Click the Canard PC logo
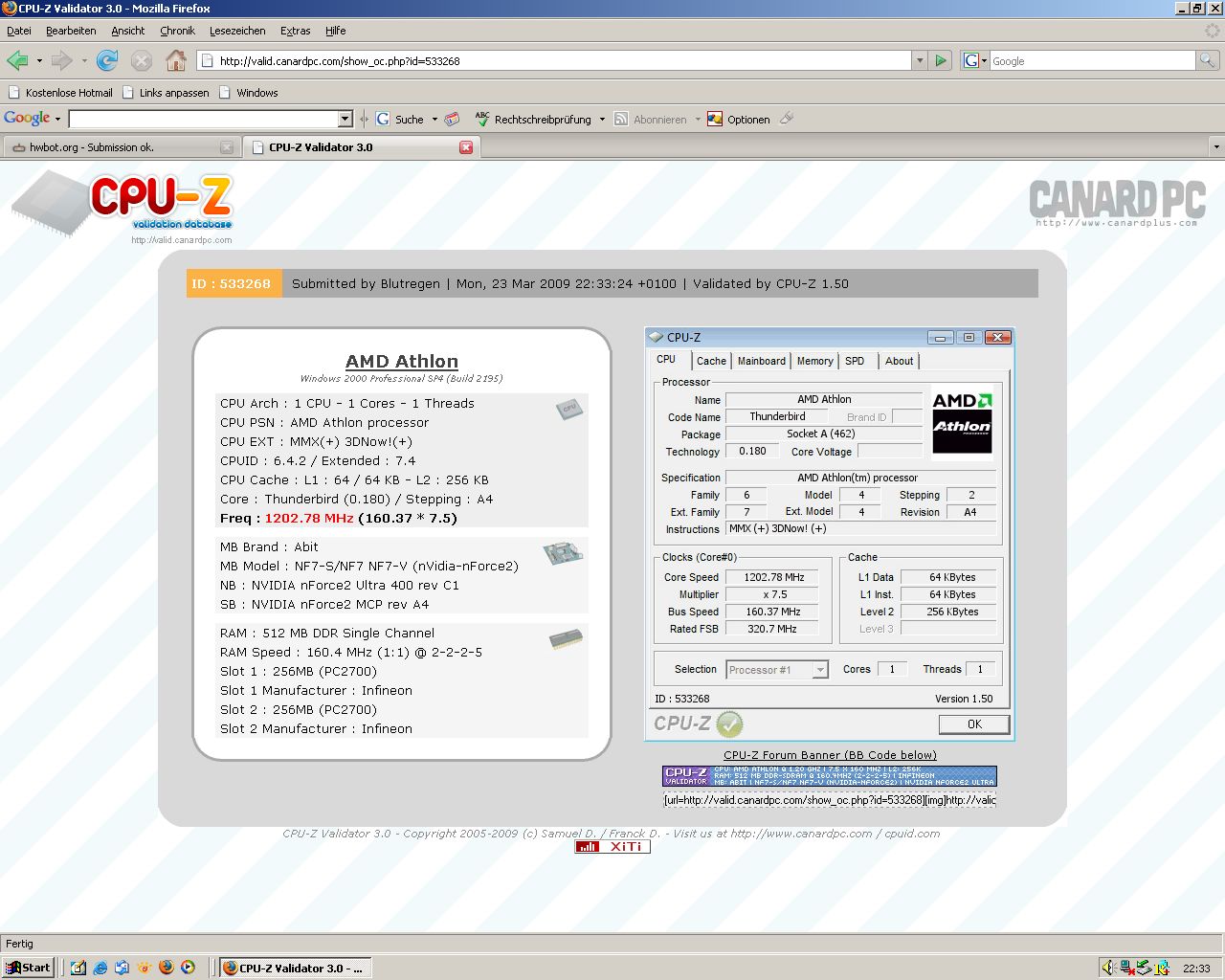The height and width of the screenshot is (980, 1225). pyautogui.click(x=1117, y=203)
